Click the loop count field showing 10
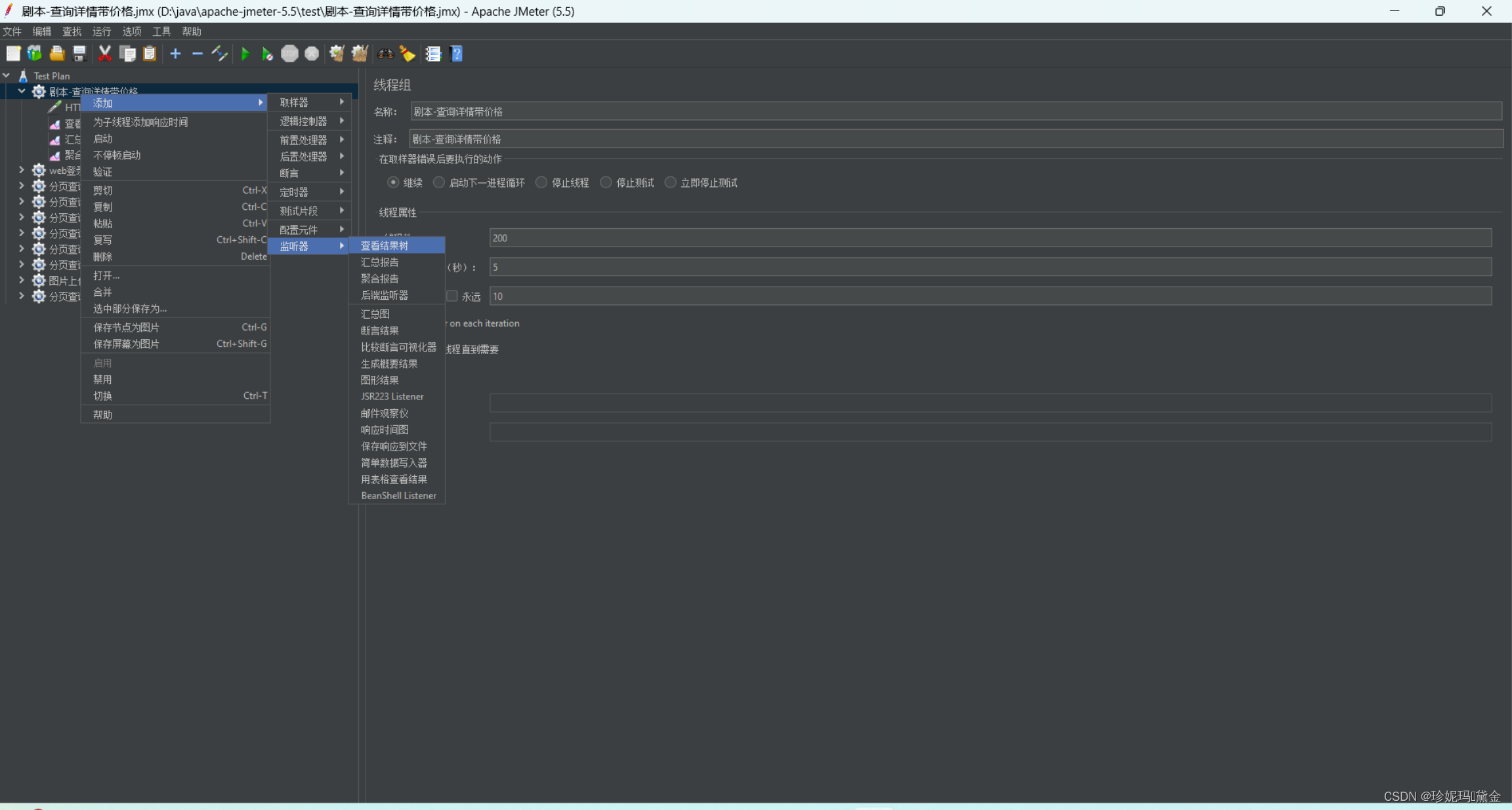This screenshot has width=1512, height=810. [x=990, y=296]
